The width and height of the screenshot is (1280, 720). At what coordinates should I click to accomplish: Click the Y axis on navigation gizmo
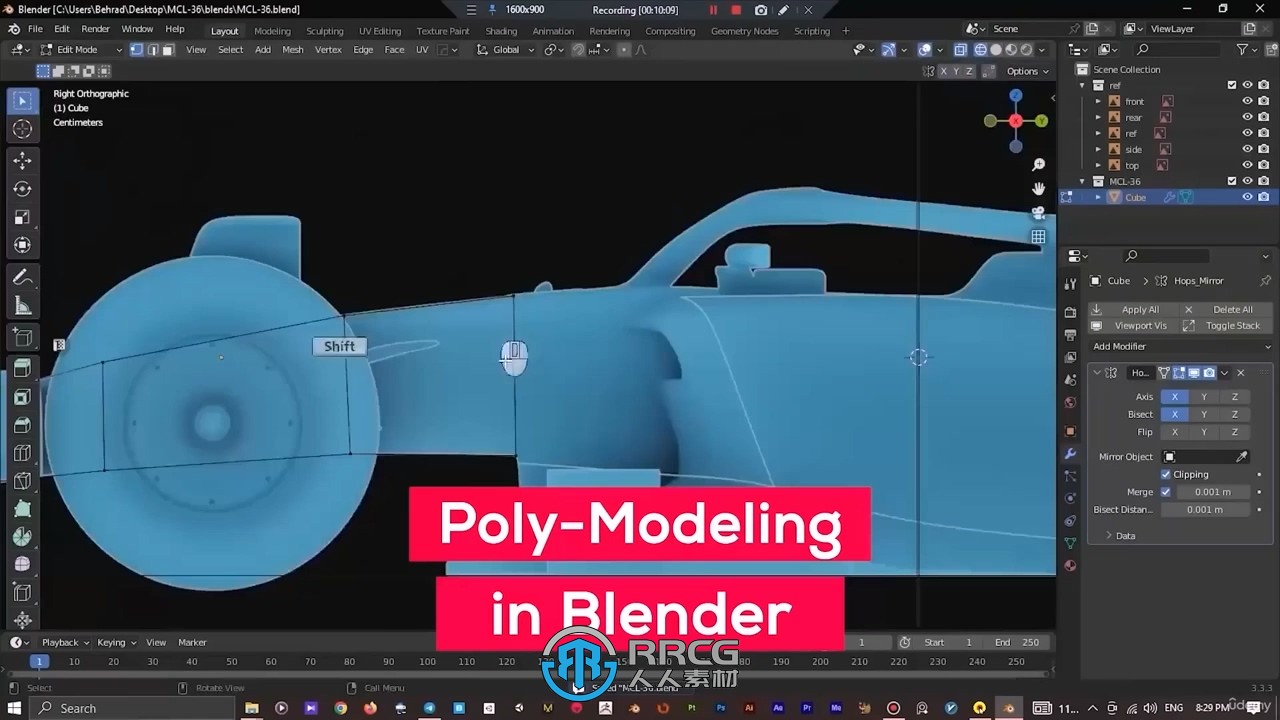coord(1042,121)
